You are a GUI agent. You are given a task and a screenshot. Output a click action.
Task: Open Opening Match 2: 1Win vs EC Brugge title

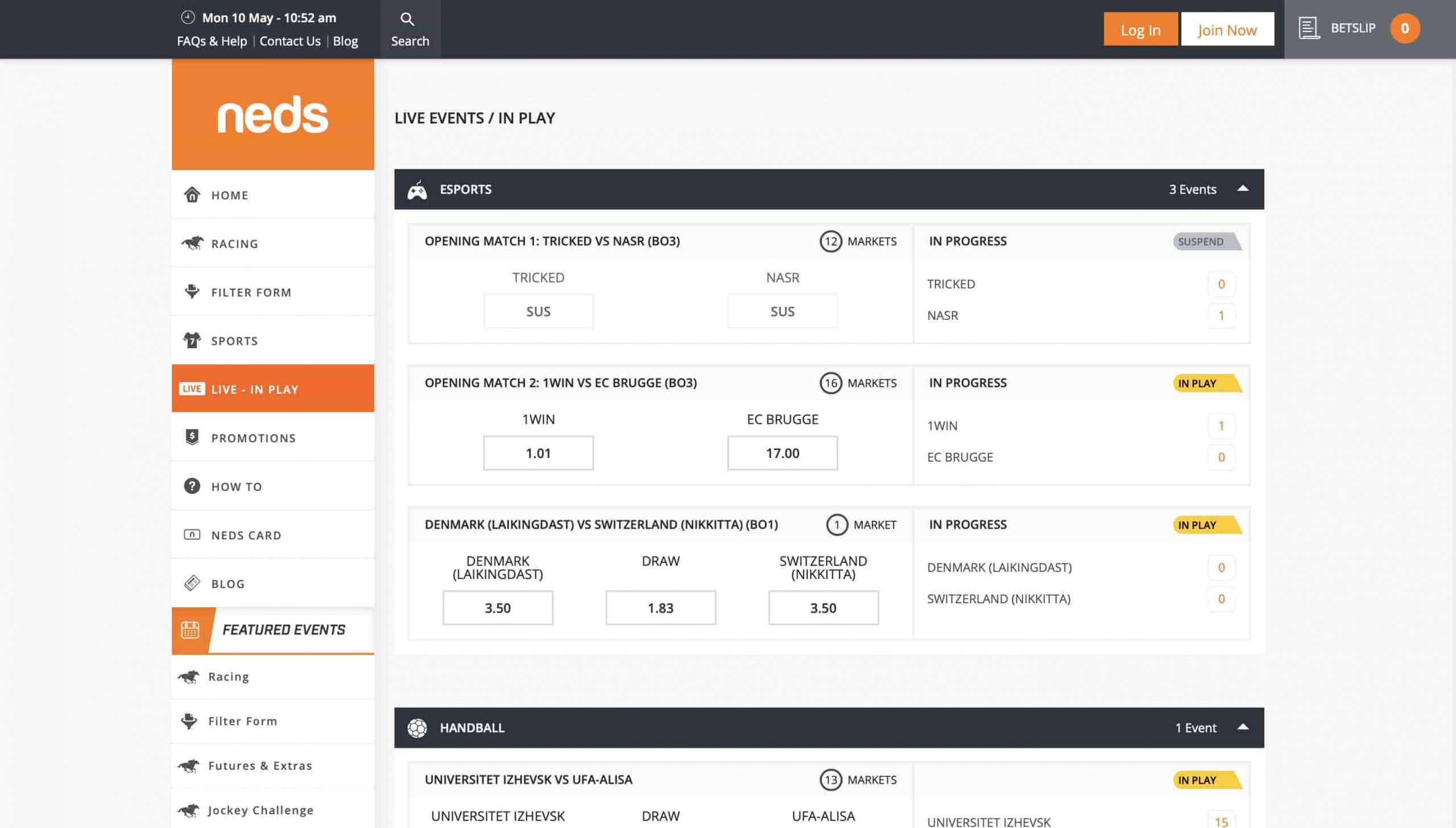coord(560,383)
